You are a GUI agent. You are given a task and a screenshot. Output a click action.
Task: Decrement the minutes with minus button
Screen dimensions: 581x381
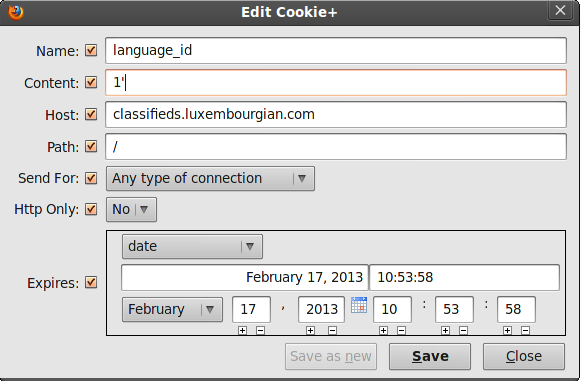(463, 330)
